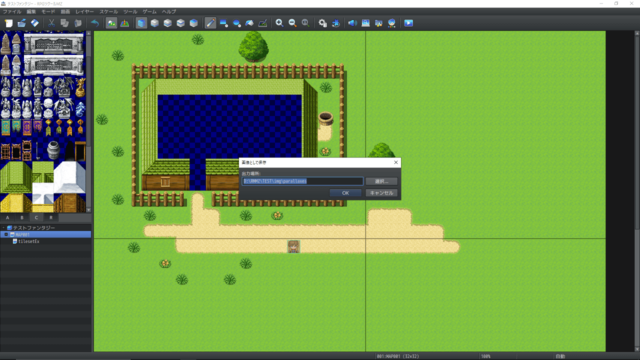Close the save-as-image dialog with X
This screenshot has width=640, height=360.
click(396, 162)
